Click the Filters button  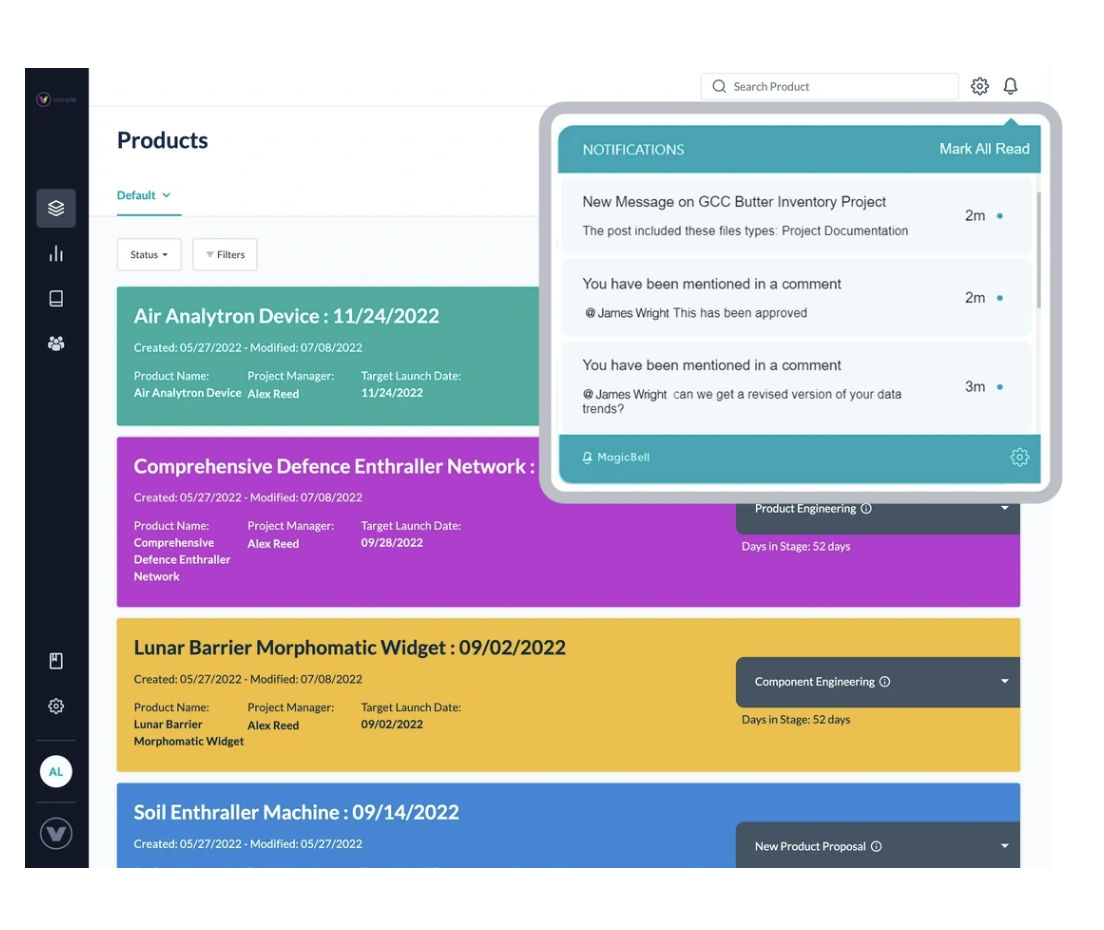click(225, 255)
